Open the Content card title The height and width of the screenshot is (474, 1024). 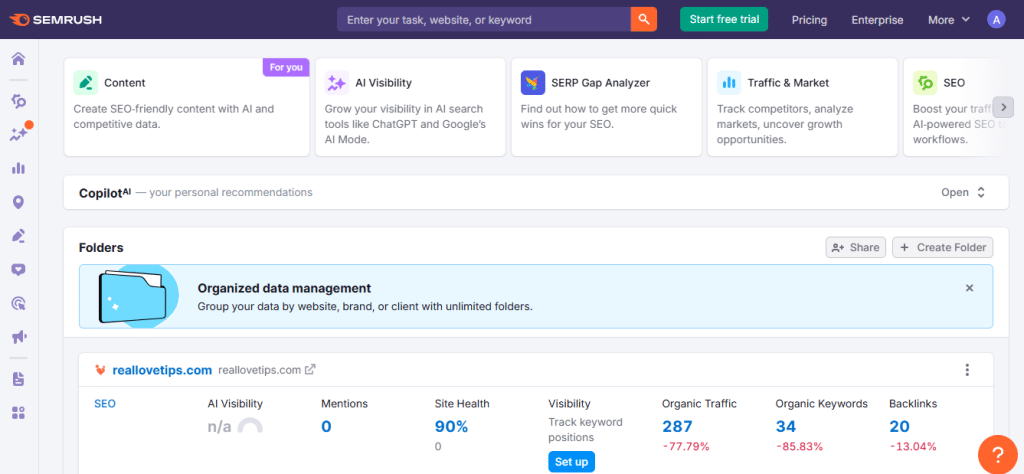[125, 83]
